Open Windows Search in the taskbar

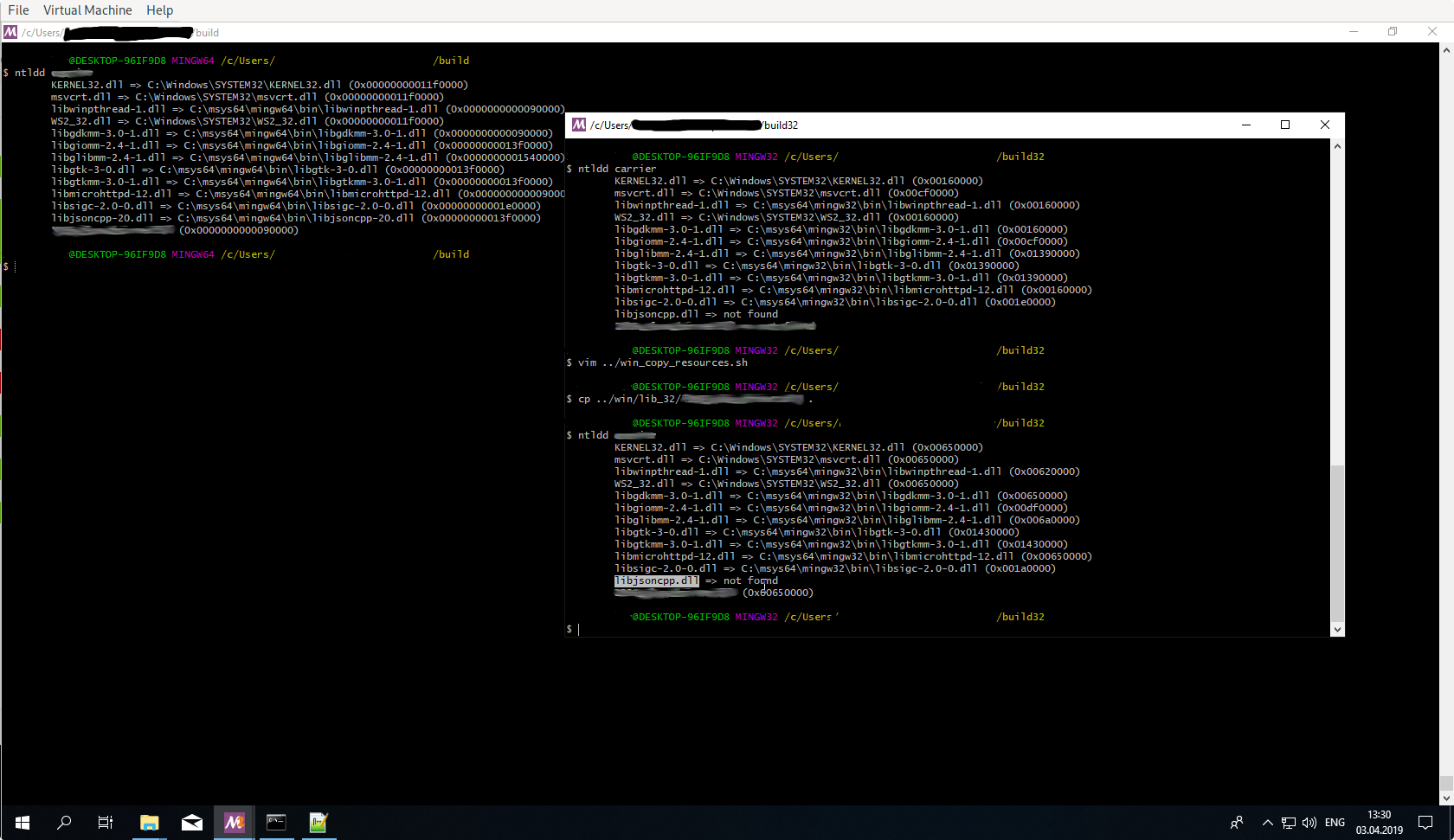tap(63, 823)
